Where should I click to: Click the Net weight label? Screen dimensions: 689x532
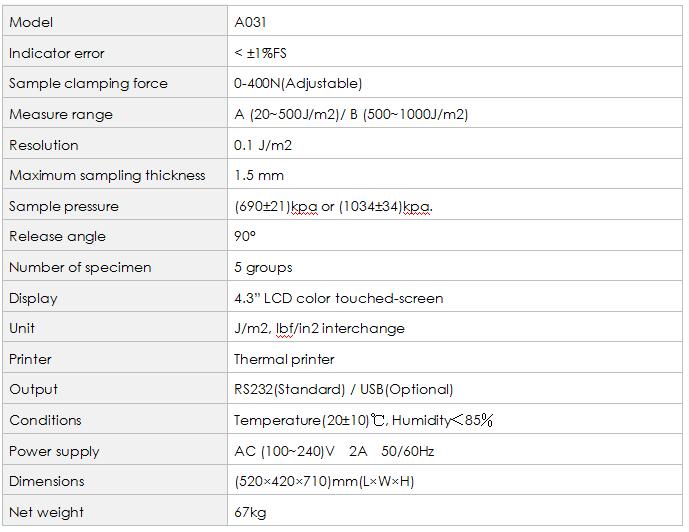pos(46,512)
